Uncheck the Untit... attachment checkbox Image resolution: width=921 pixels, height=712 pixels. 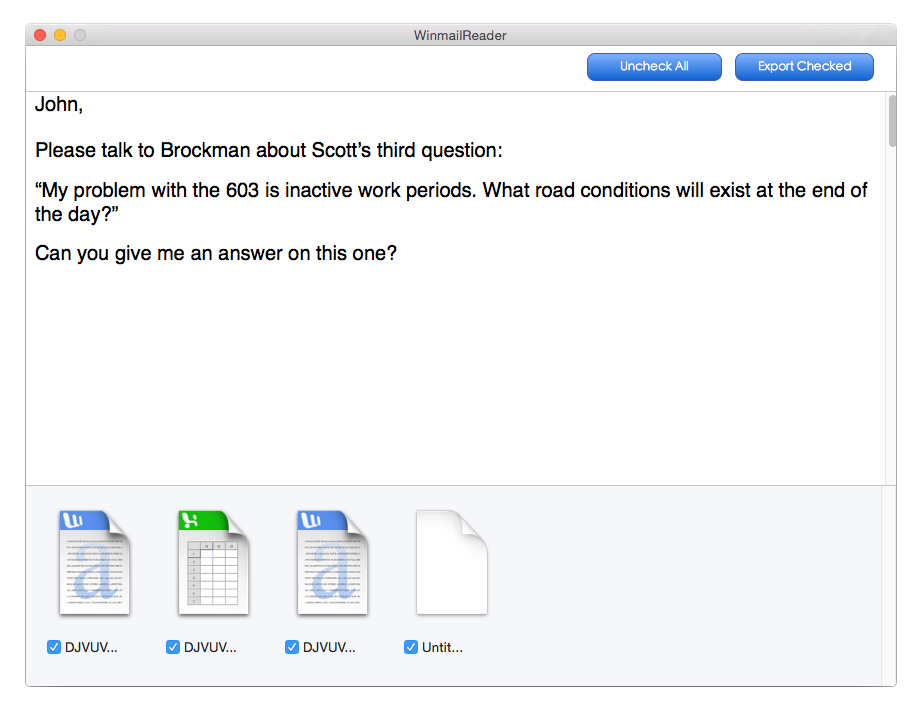(x=411, y=647)
